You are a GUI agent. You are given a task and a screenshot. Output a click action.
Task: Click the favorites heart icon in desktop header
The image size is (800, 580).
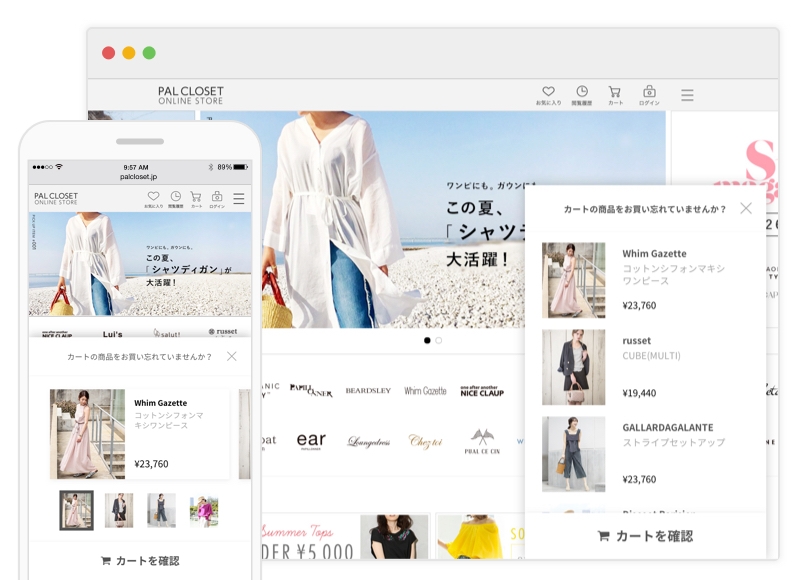(x=548, y=92)
